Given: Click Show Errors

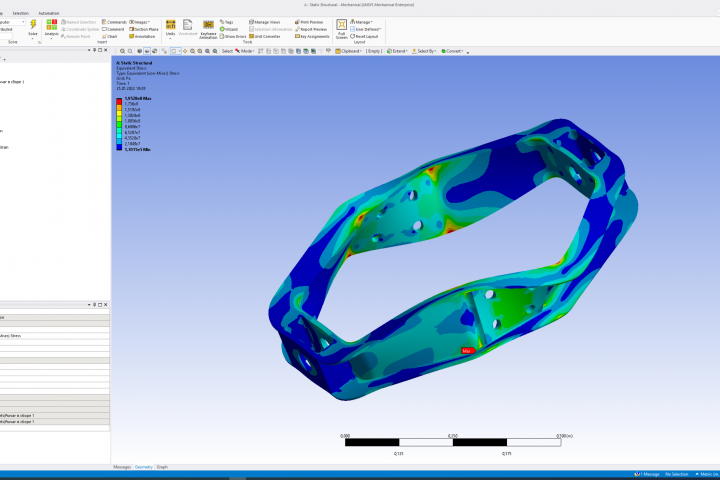Looking at the screenshot, I should [x=233, y=36].
